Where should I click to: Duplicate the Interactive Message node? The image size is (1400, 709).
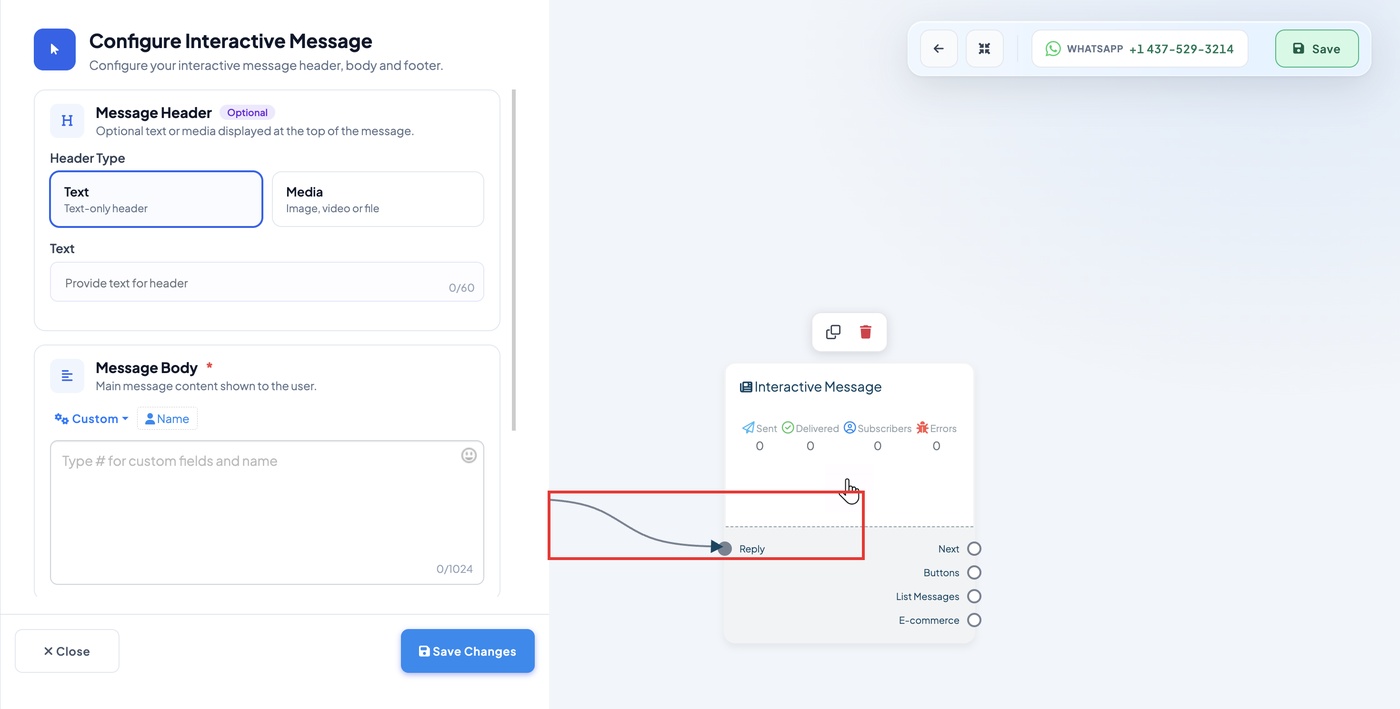[x=833, y=332]
